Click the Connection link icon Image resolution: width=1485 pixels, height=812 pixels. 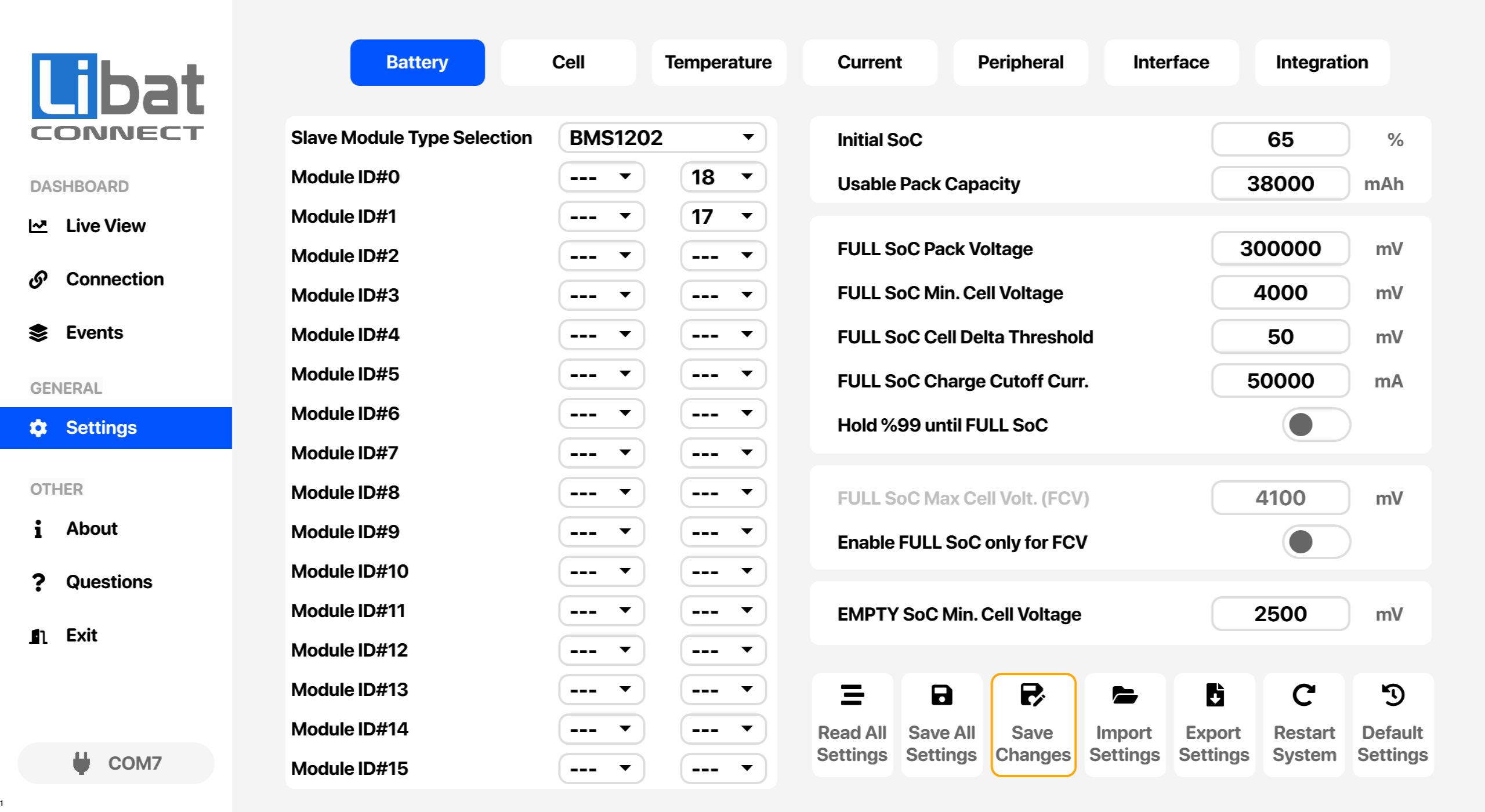point(38,280)
